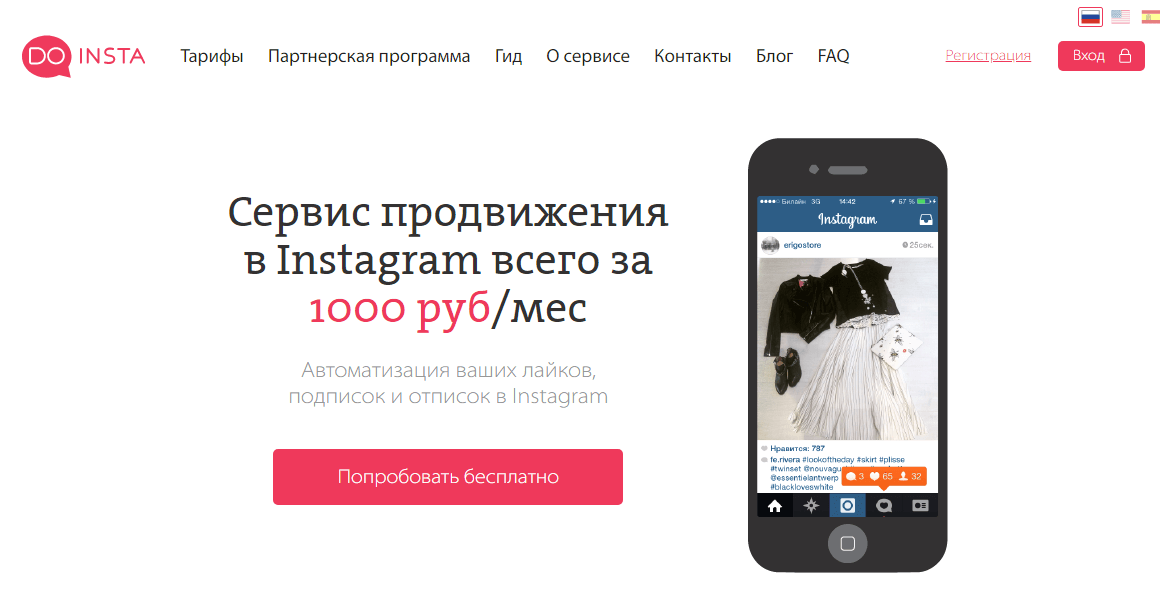Open the FAQ page
Screen dimensions: 1175x603
(833, 56)
